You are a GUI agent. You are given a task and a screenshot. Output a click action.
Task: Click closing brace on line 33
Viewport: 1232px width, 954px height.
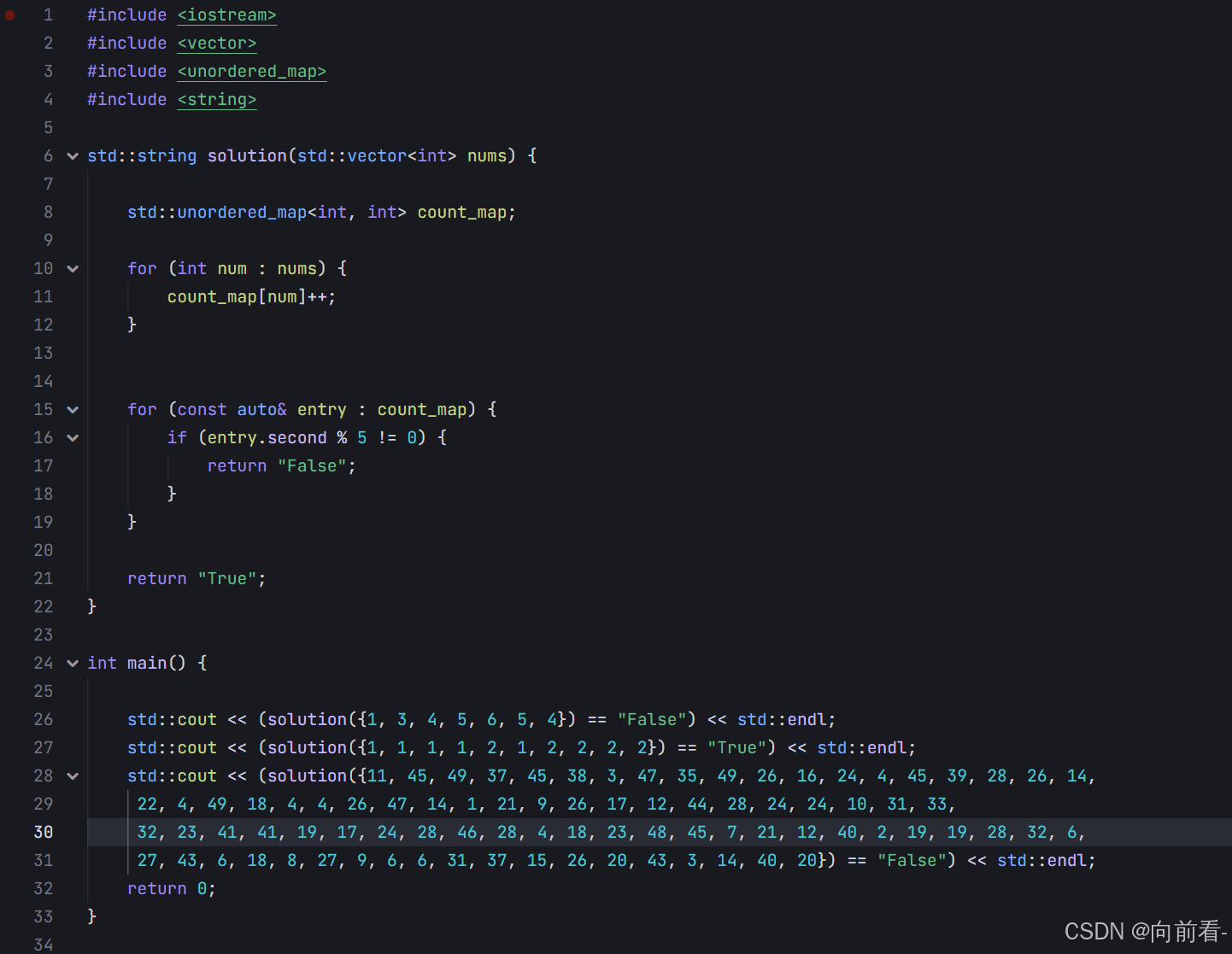point(92,917)
